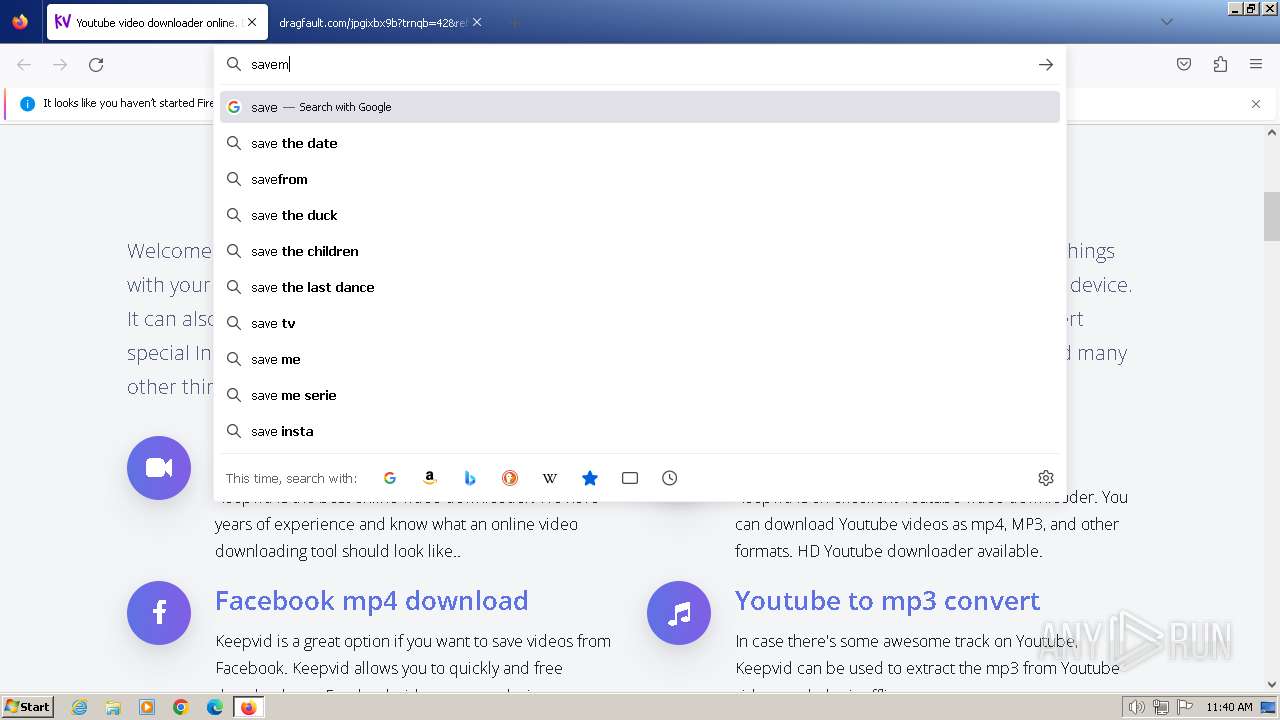Search this time in open Tabs
The height and width of the screenshot is (720, 1280).
630,478
